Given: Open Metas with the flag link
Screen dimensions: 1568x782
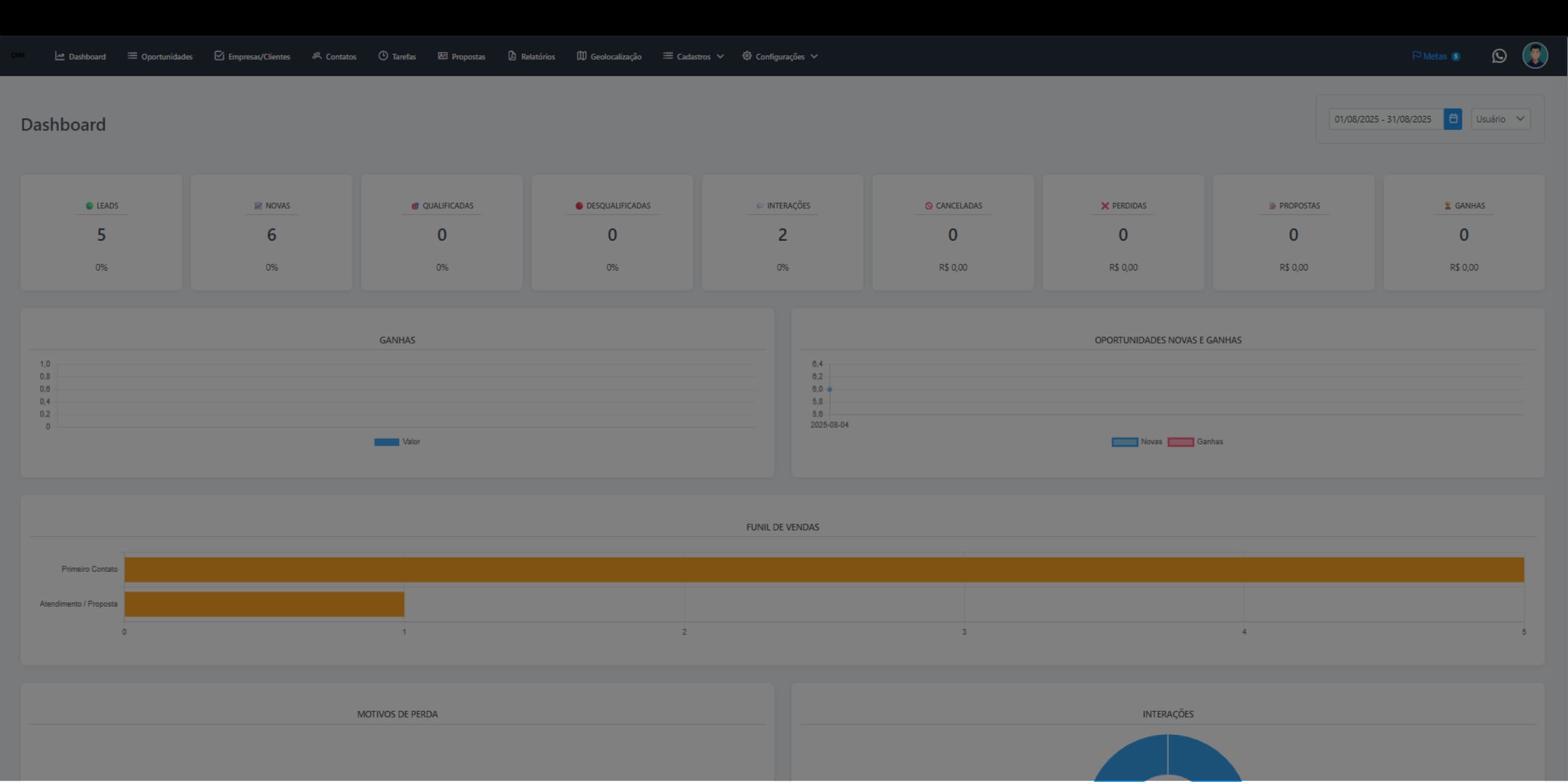Looking at the screenshot, I should click(x=1435, y=56).
